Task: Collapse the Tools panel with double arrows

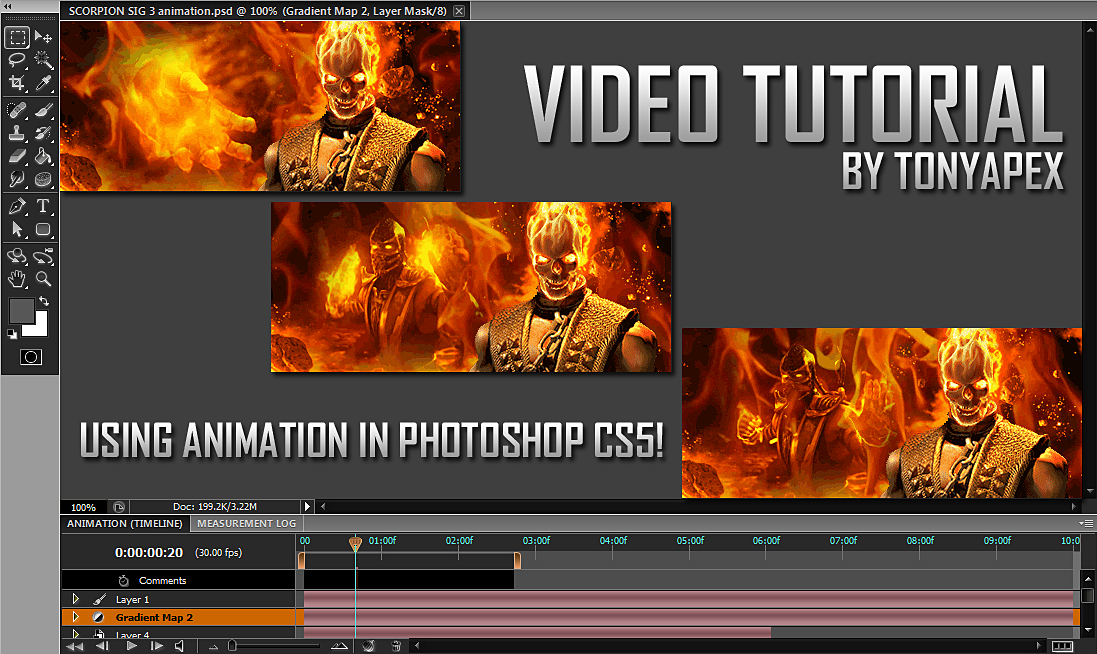Action: (x=8, y=6)
